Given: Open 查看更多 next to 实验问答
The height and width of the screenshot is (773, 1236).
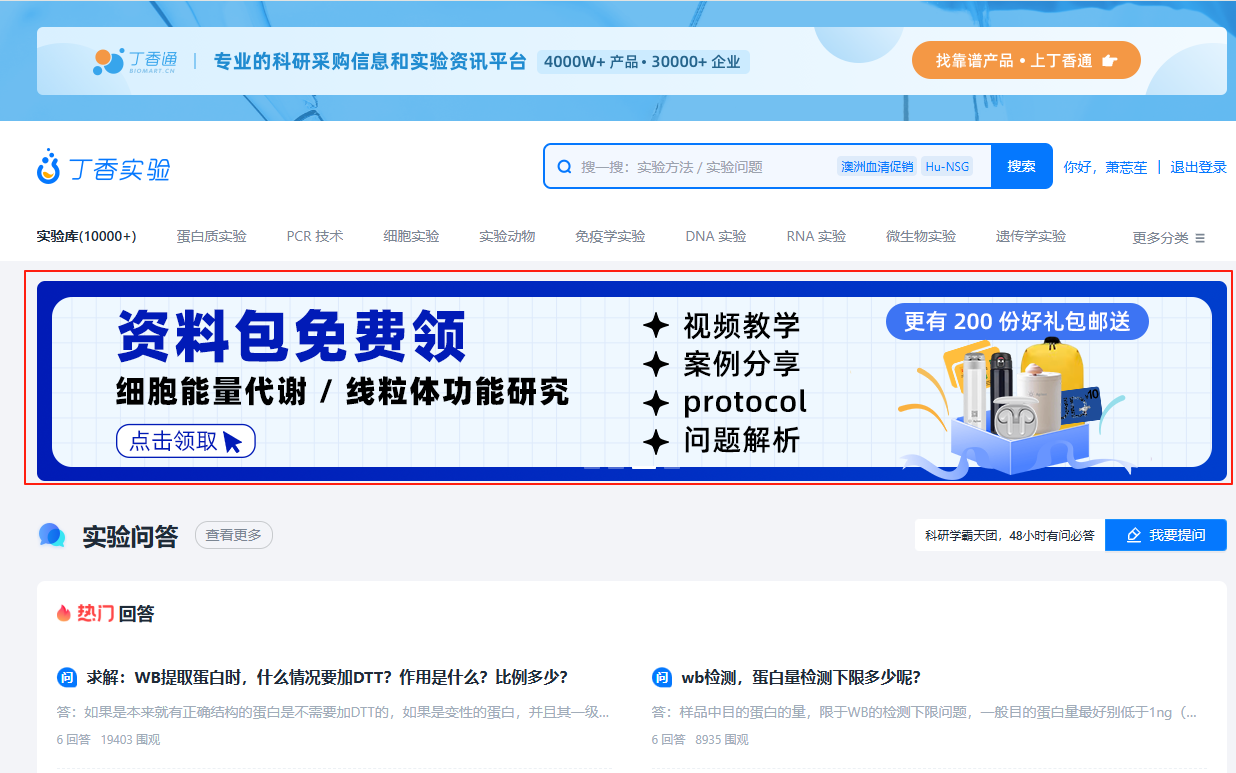Looking at the screenshot, I should click(233, 535).
